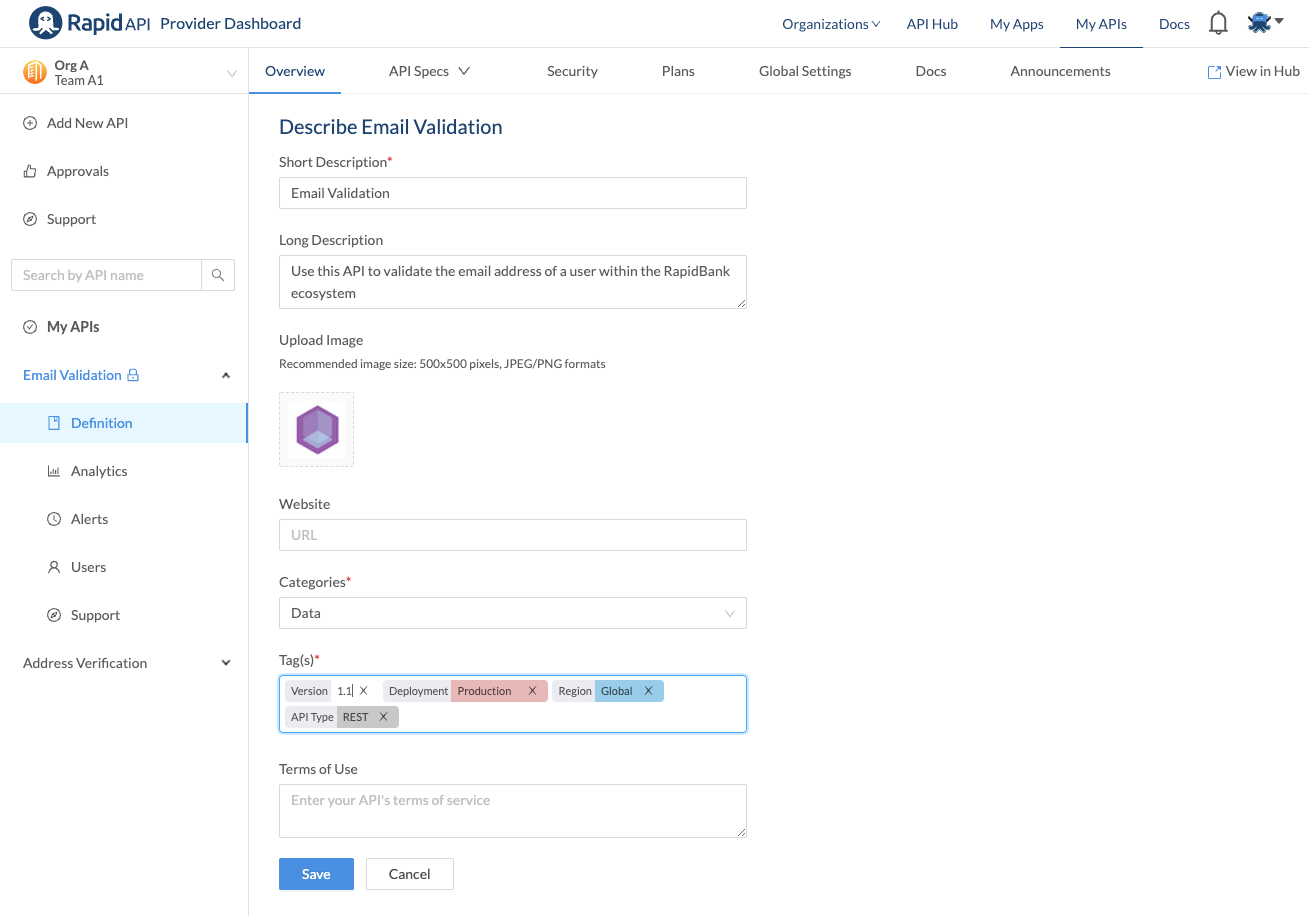Click the uploaded purple cube image thumbnail
Viewport: 1309px width, 916px height.
pos(317,429)
